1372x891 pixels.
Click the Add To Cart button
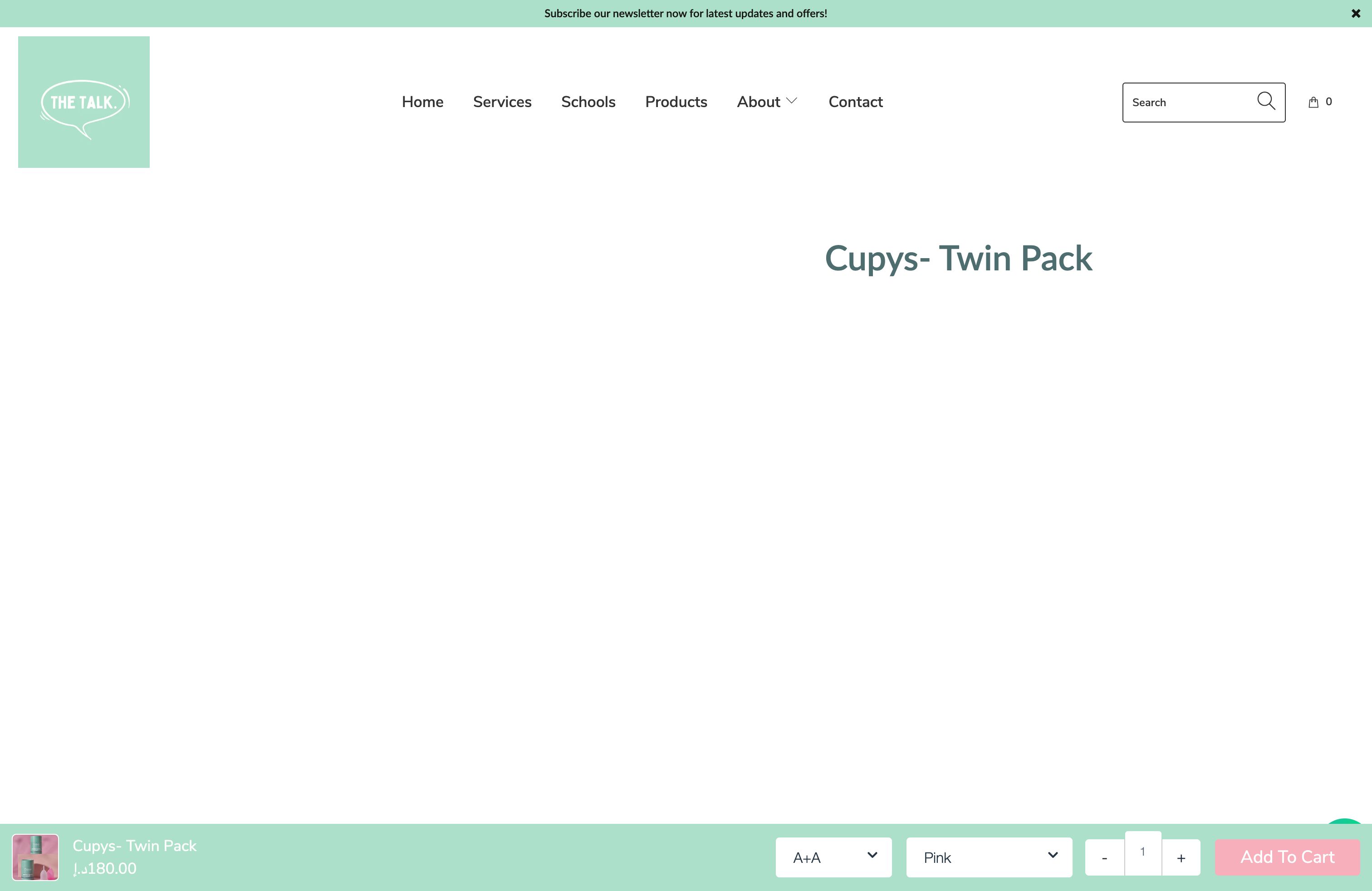[x=1287, y=857]
